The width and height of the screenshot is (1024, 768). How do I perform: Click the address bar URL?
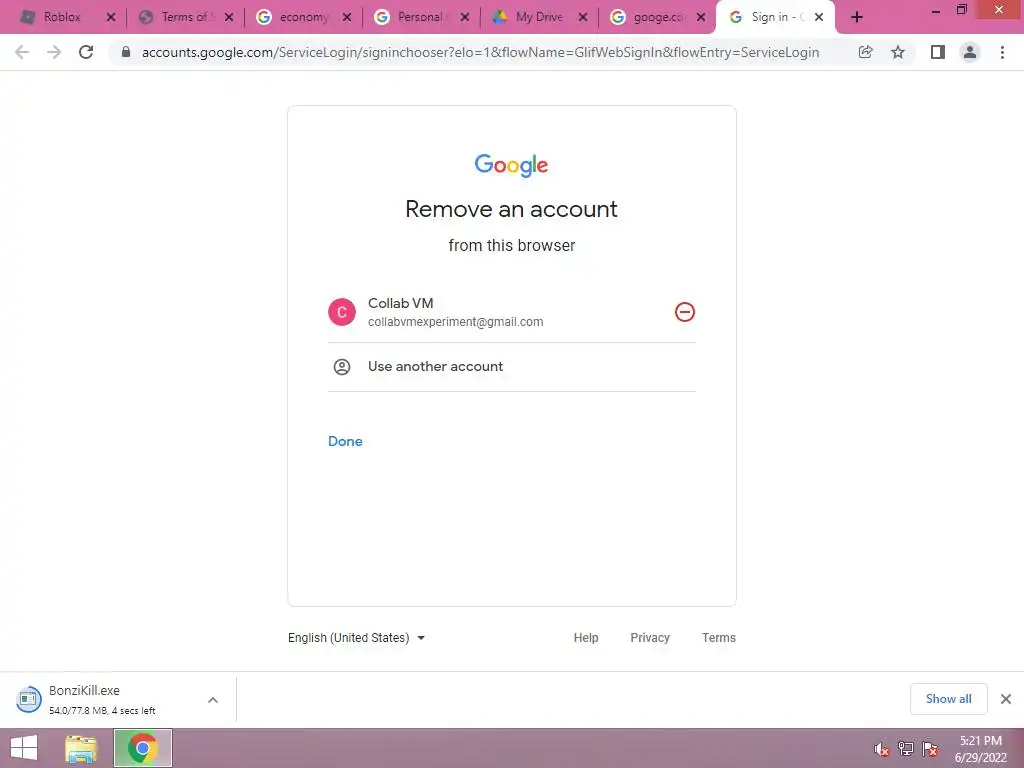pos(480,52)
